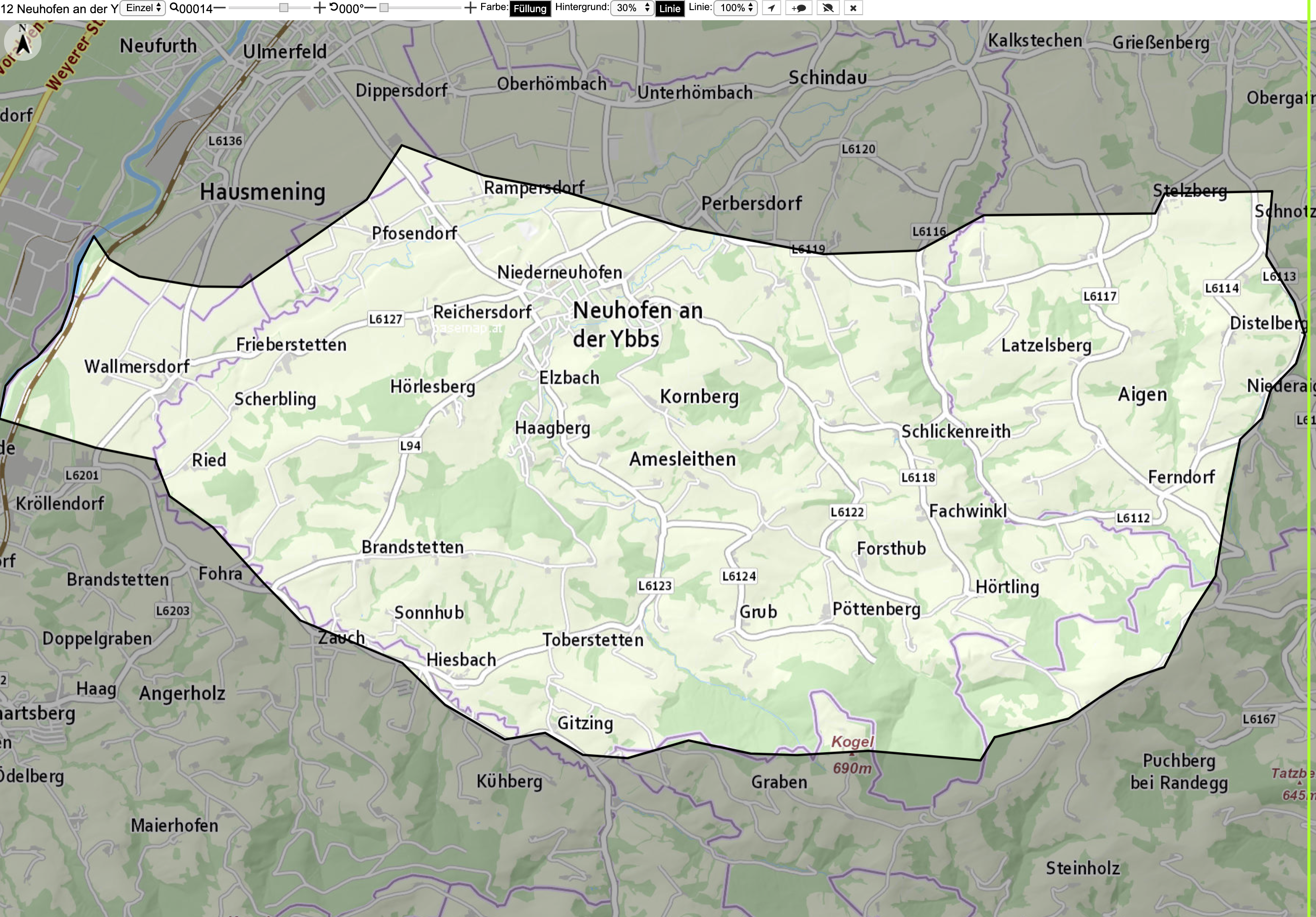Click the X close icon in the toolbar
This screenshot has width=1316, height=917.
[853, 8]
